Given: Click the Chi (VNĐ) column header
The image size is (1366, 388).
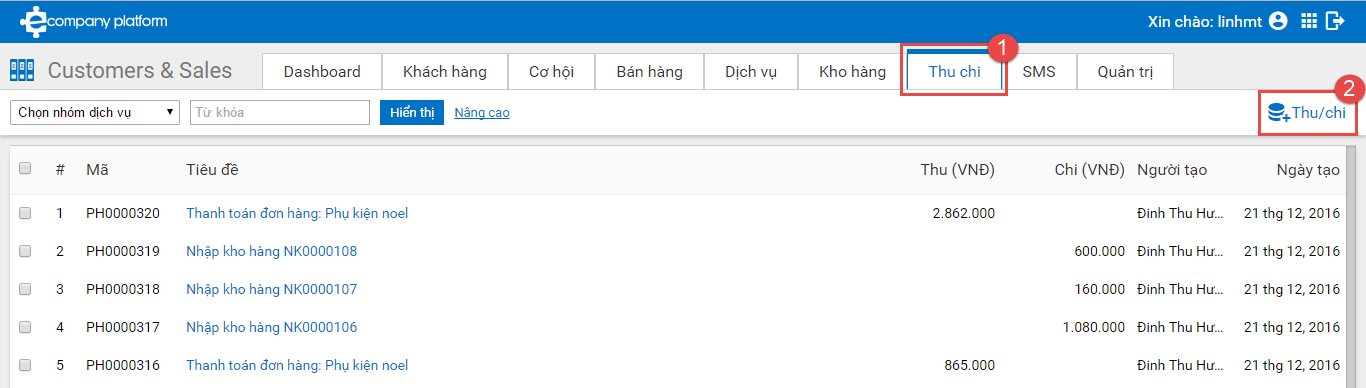Looking at the screenshot, I should tap(1090, 170).
